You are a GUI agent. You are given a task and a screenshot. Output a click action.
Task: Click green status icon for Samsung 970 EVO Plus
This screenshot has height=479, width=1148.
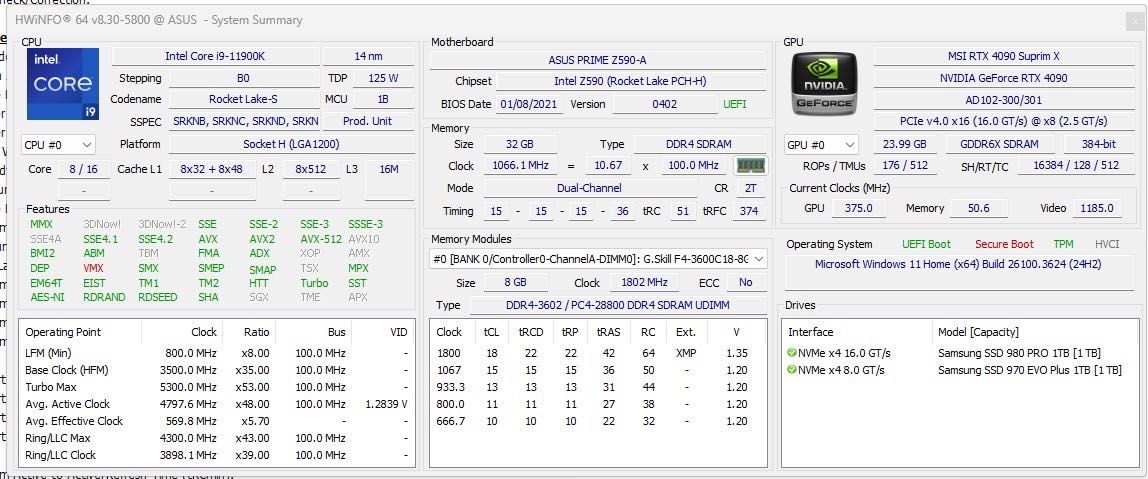pos(791,370)
